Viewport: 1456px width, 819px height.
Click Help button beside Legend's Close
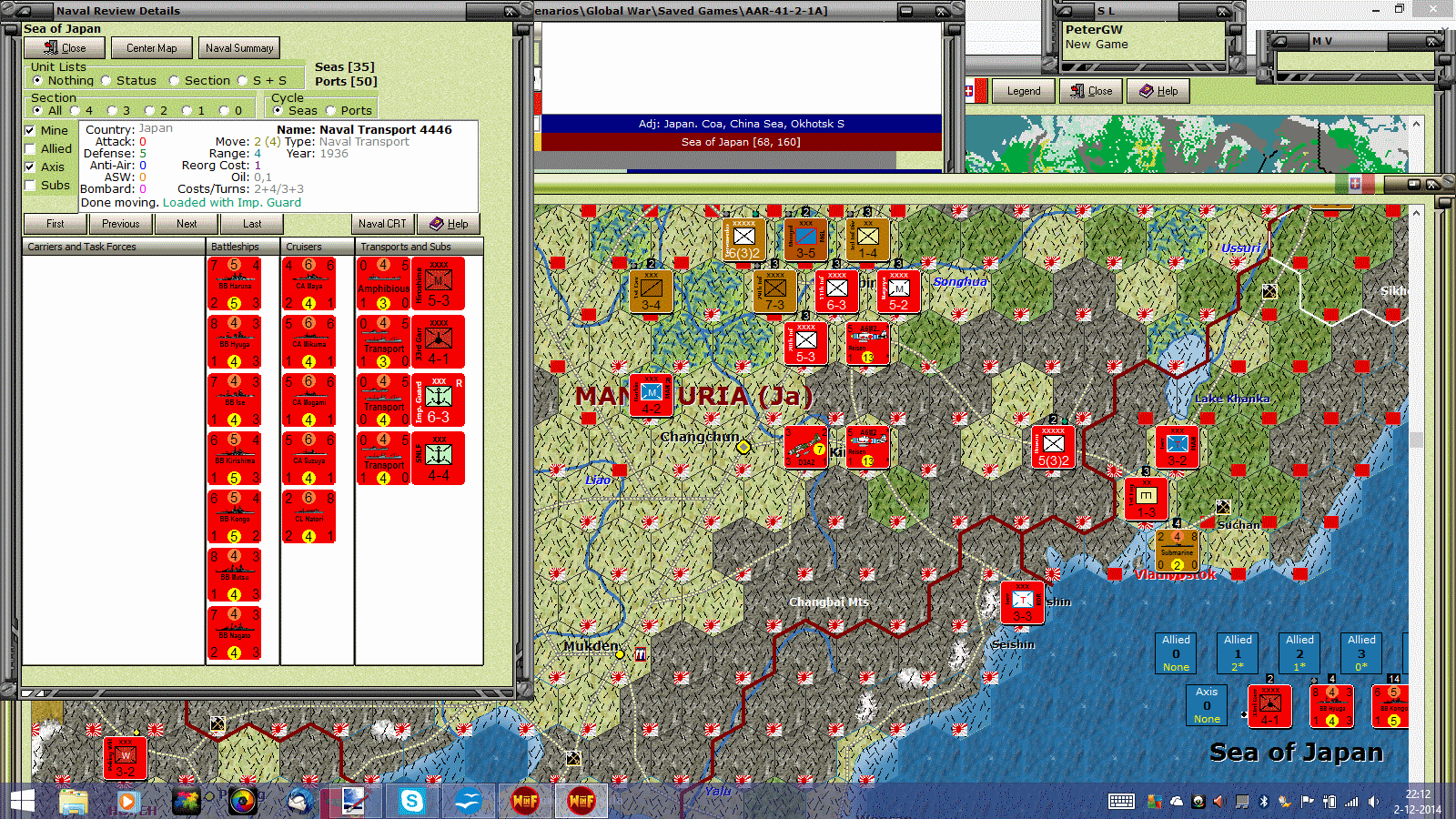click(x=1158, y=91)
